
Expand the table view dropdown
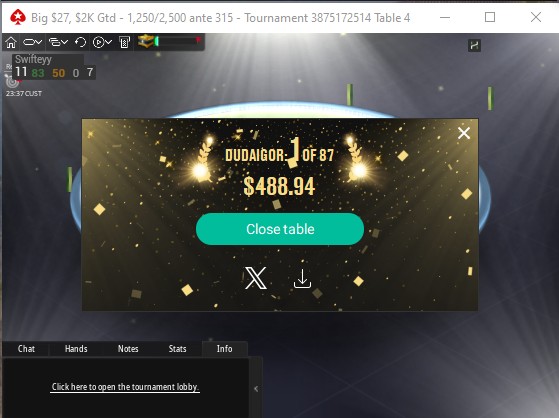(x=32, y=42)
